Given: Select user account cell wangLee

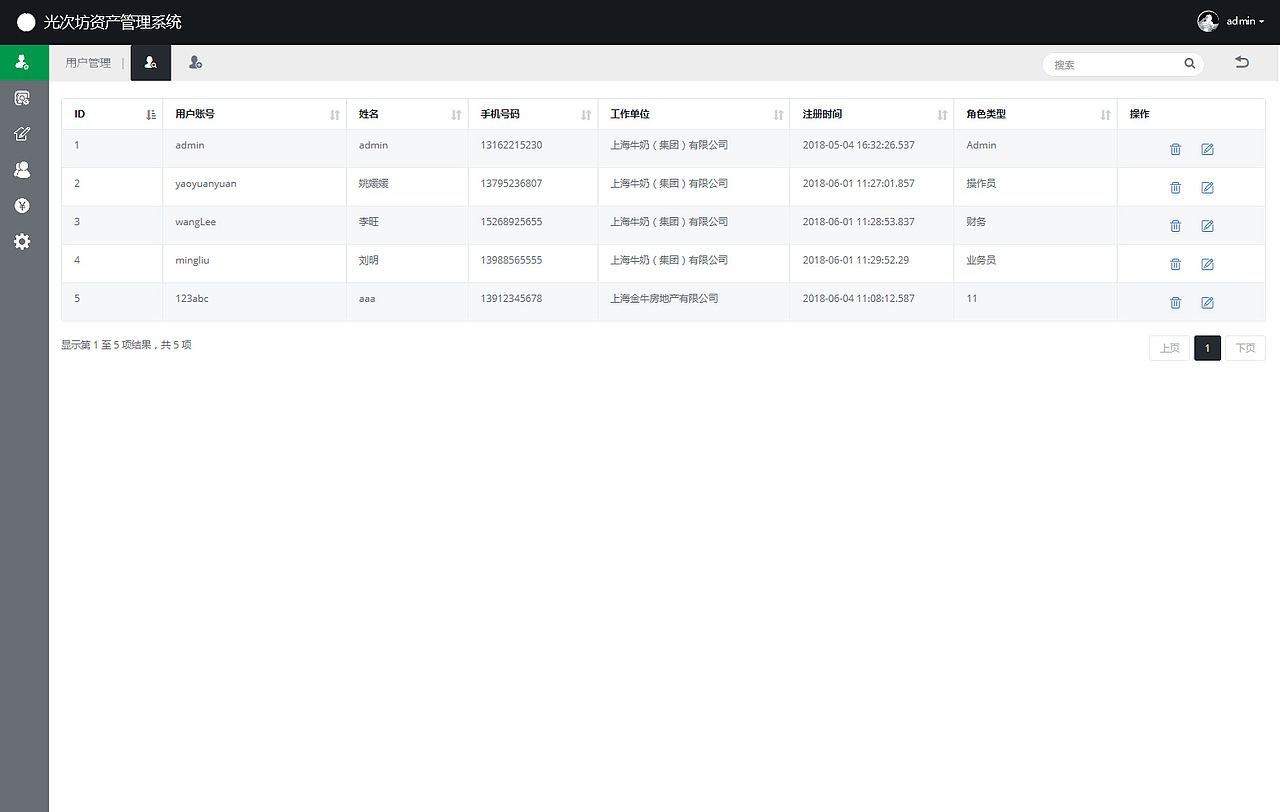Looking at the screenshot, I should (195, 222).
